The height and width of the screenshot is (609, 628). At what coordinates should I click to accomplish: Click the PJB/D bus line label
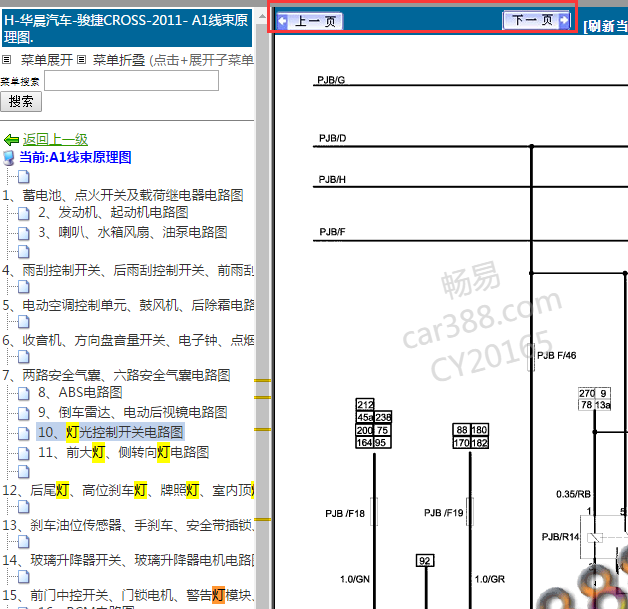point(332,138)
